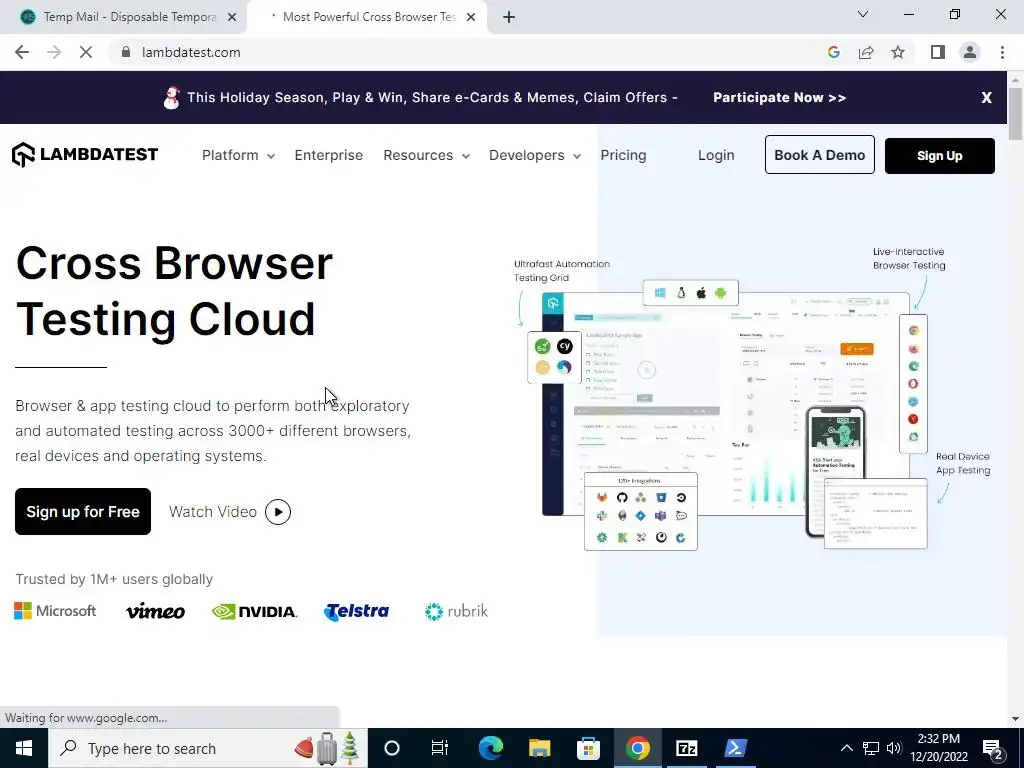View site info padlock icon
Image resolution: width=1024 pixels, height=768 pixels.
[x=126, y=52]
